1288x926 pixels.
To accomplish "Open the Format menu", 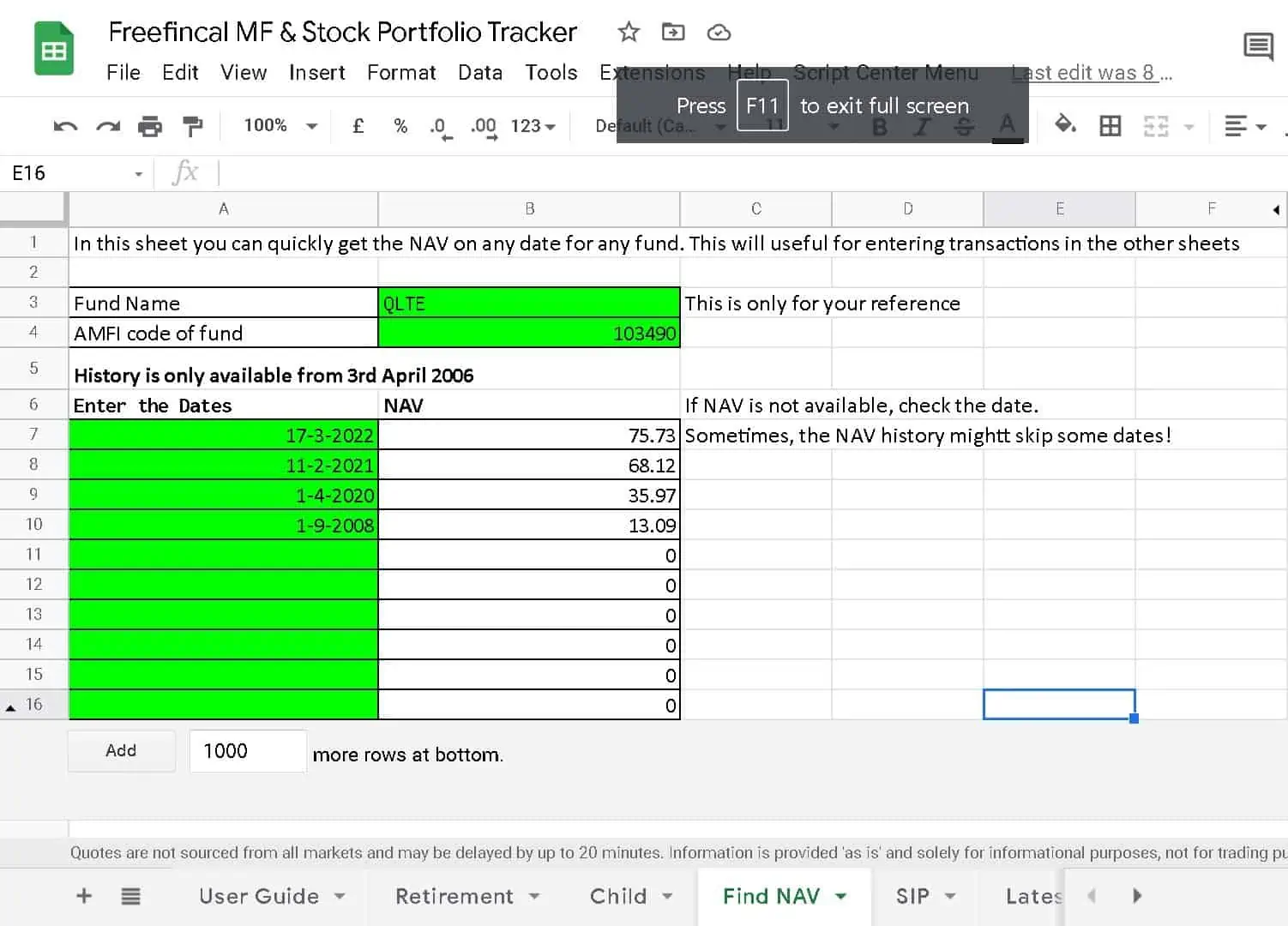I will tap(401, 73).
